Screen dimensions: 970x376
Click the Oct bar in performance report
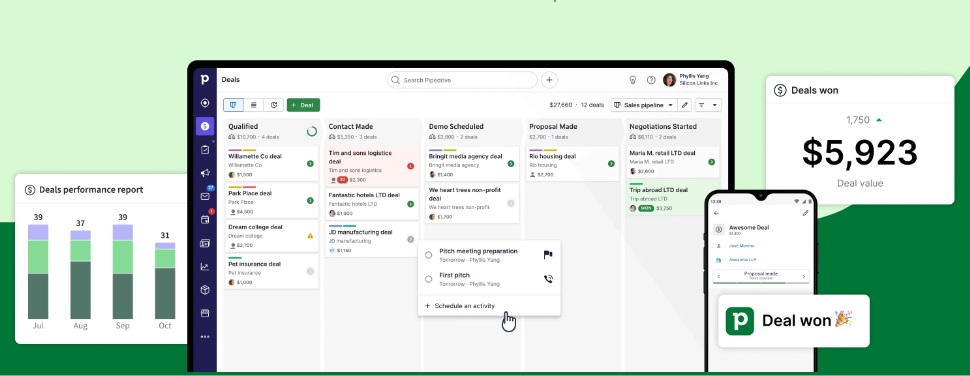tap(165, 281)
